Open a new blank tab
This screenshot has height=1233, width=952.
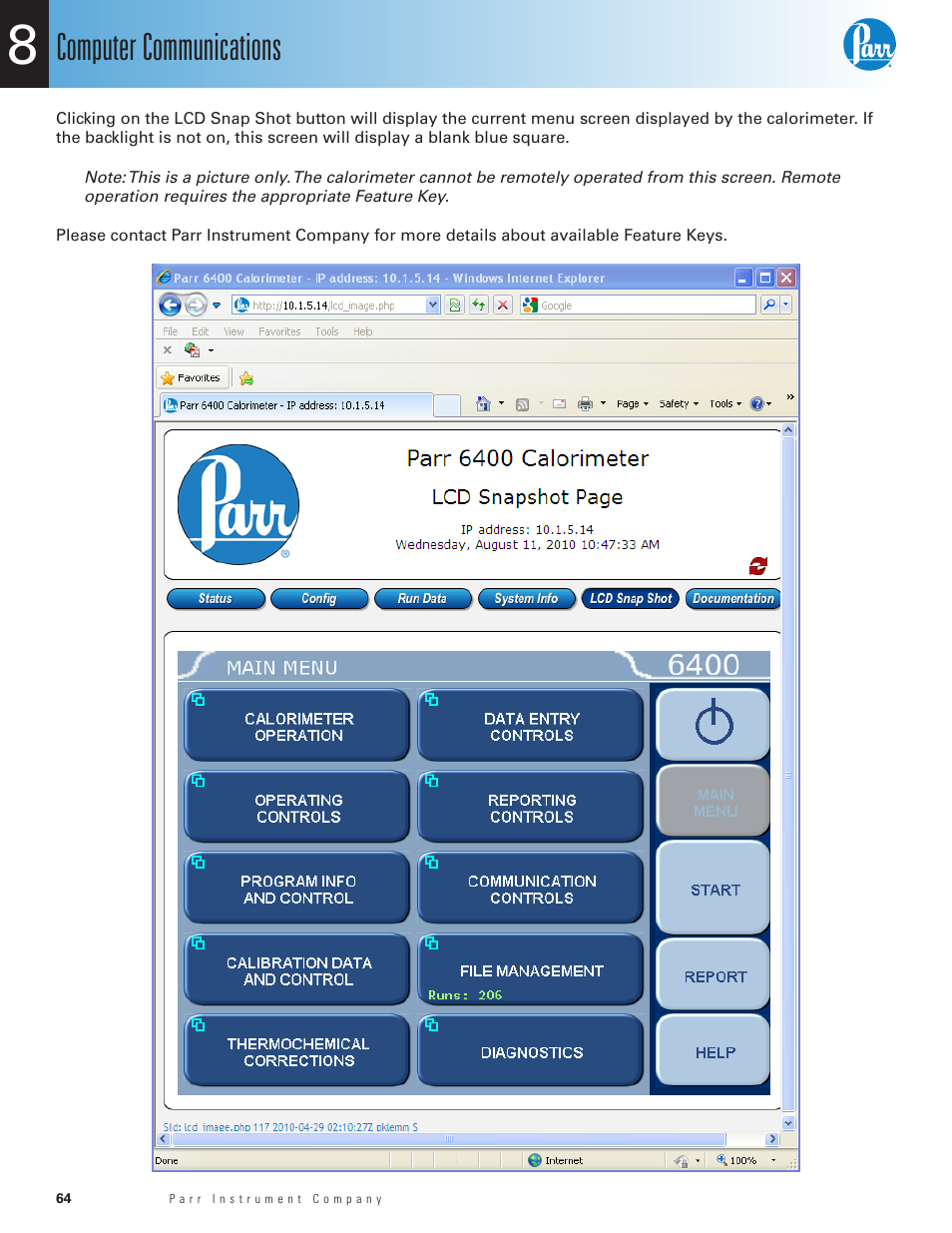click(447, 405)
